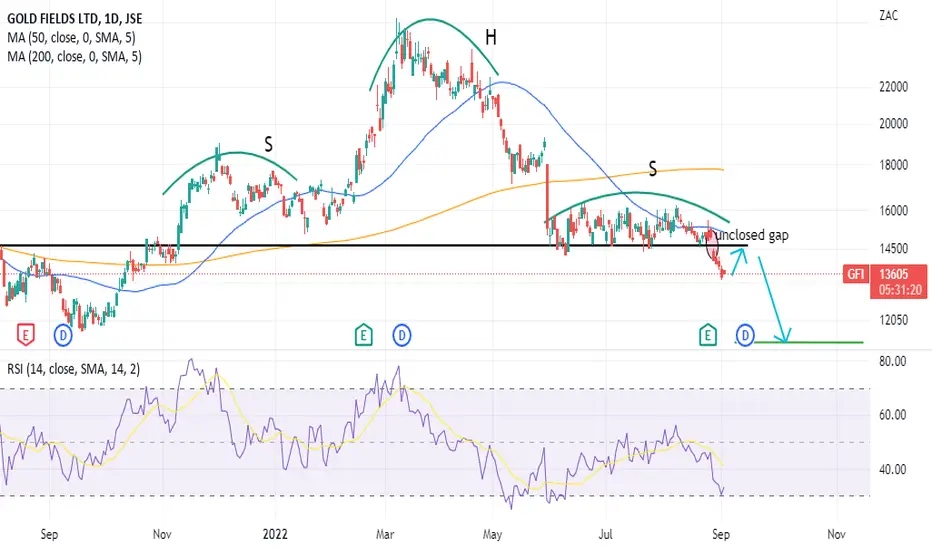Click the 2022 label on time axis
Screen dimensions: 932x550
[275, 534]
